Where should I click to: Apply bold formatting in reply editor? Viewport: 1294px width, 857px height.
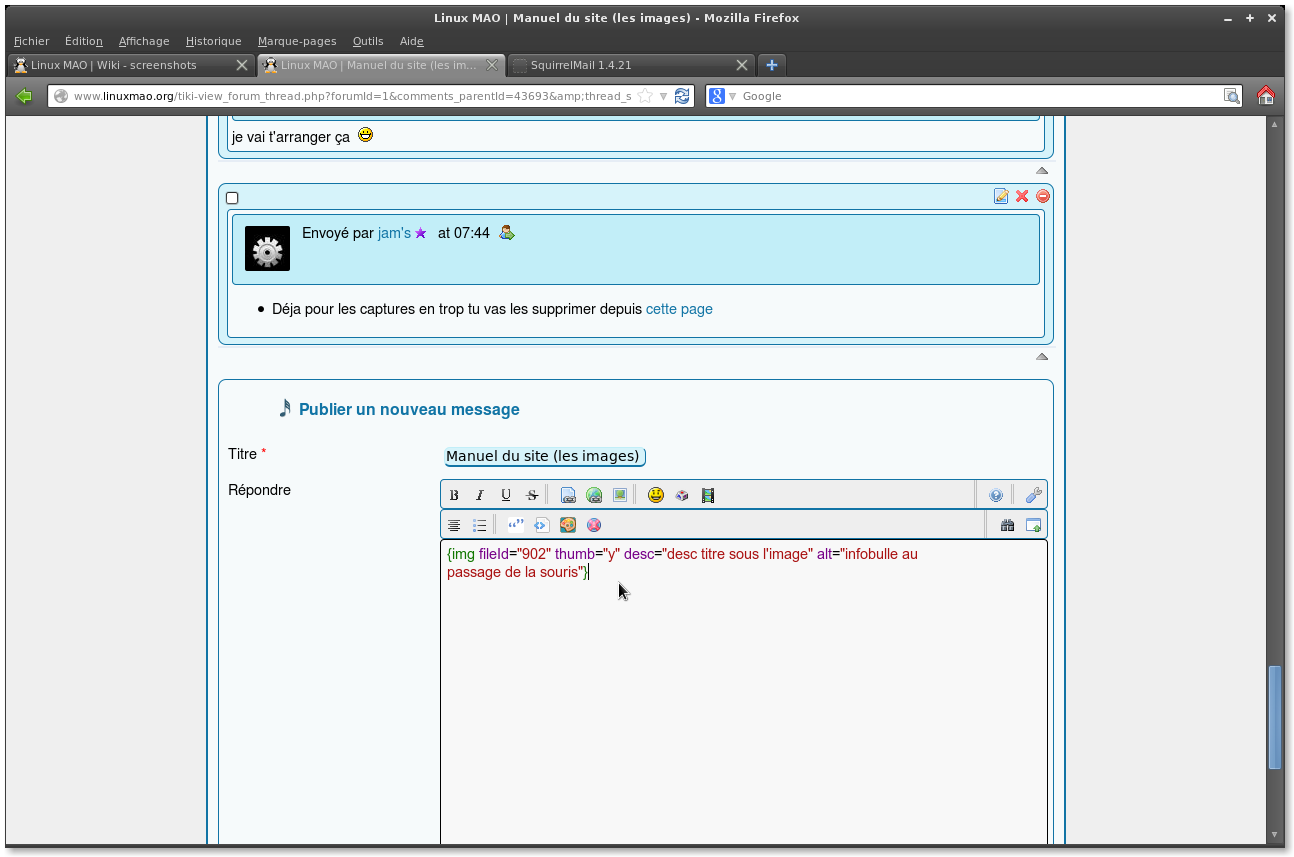[x=454, y=495]
